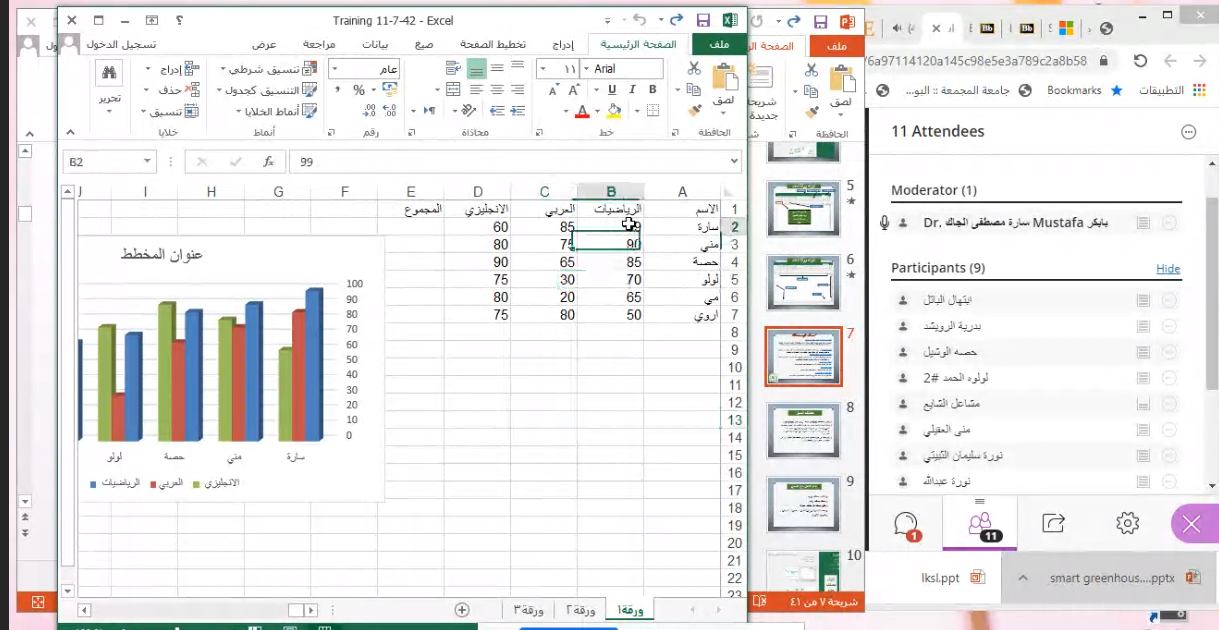Click تسجيل الدخول sign in

(119, 44)
